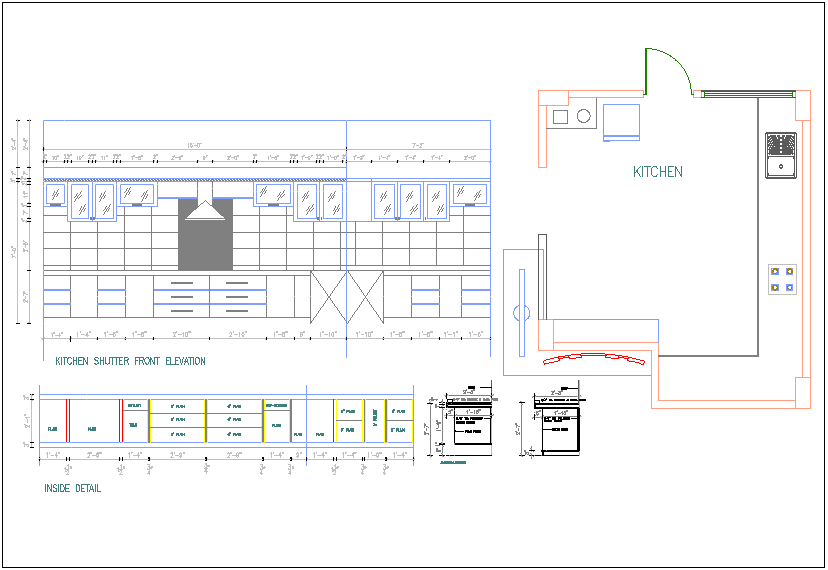828x570 pixels.
Task: Click the INSIDE DETAIL title text
Action: (x=72, y=489)
